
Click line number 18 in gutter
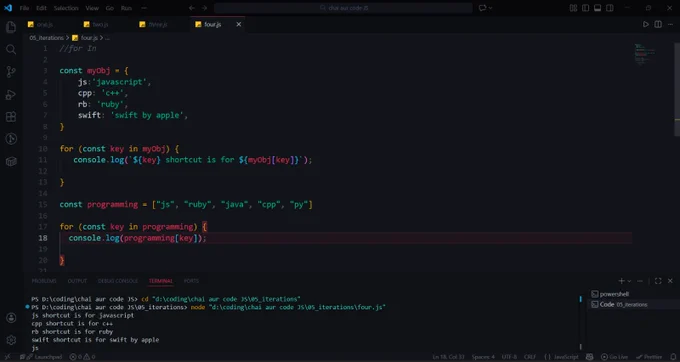[43, 238]
